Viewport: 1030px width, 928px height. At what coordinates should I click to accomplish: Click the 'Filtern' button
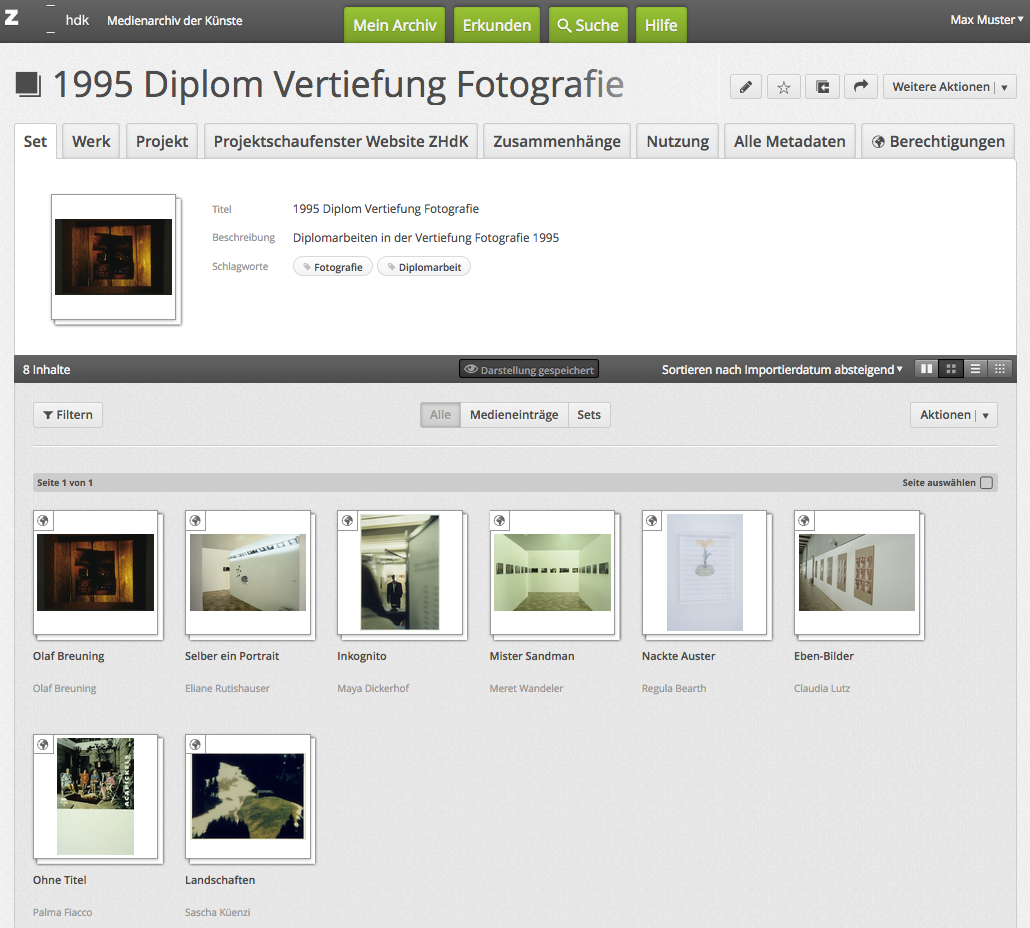[x=68, y=415]
